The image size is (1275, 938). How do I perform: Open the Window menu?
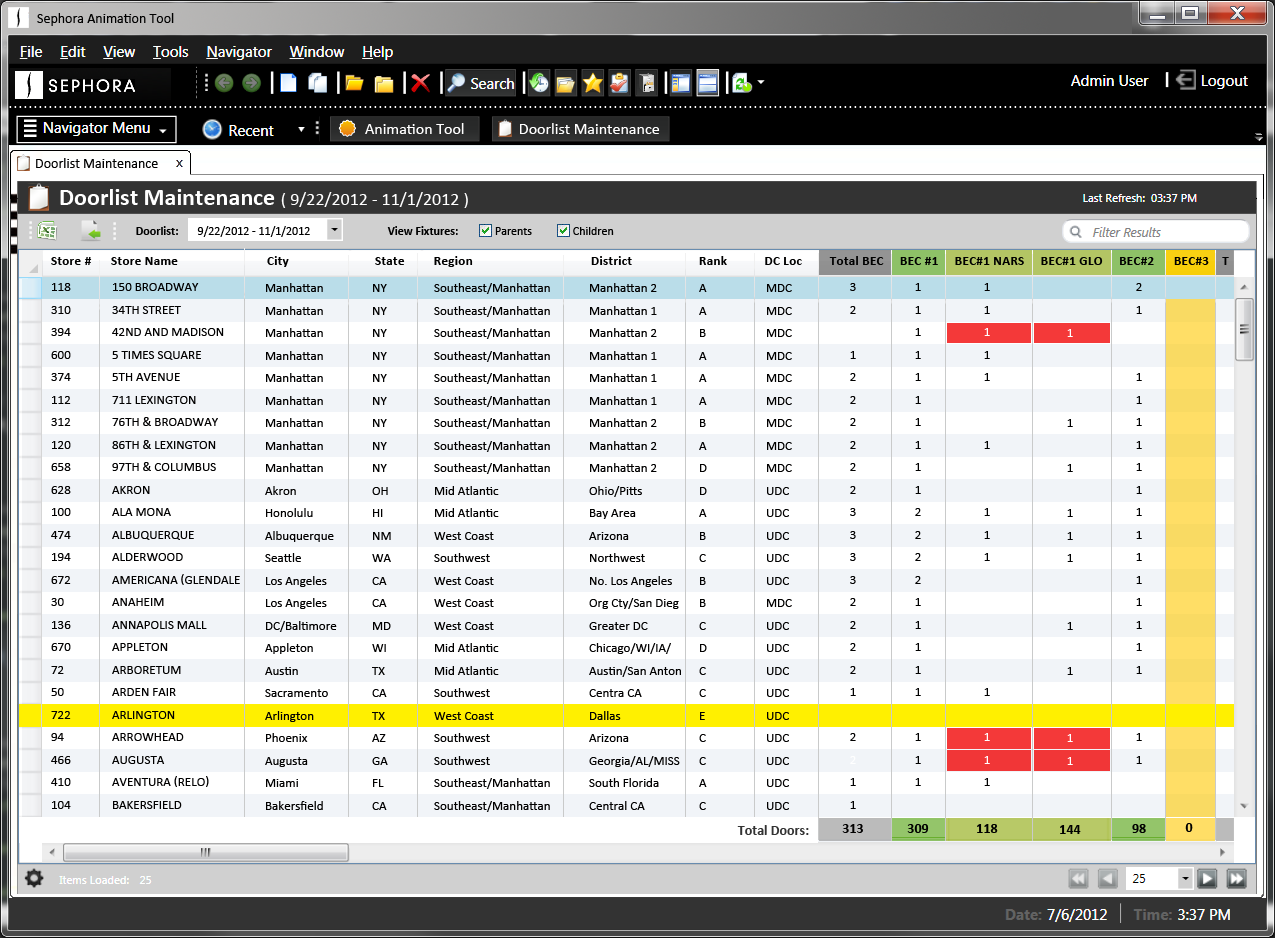coord(317,52)
